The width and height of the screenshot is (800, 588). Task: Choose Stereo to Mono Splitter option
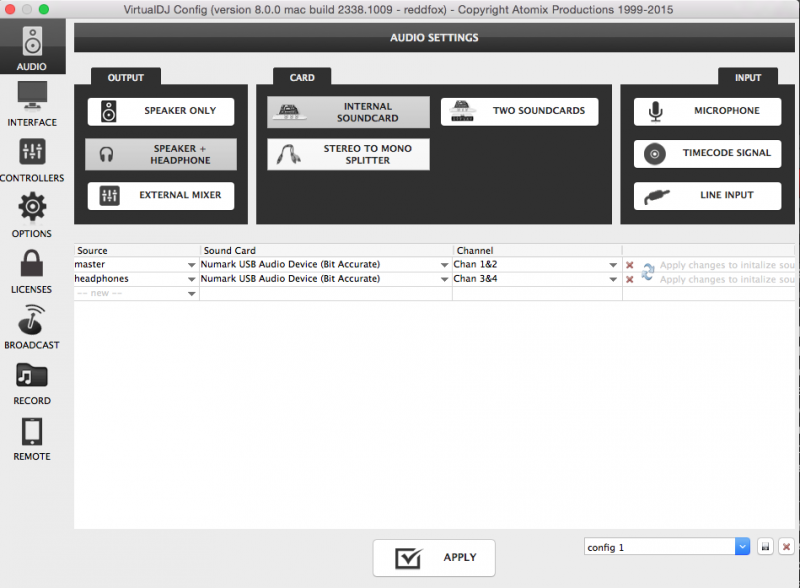coord(348,154)
